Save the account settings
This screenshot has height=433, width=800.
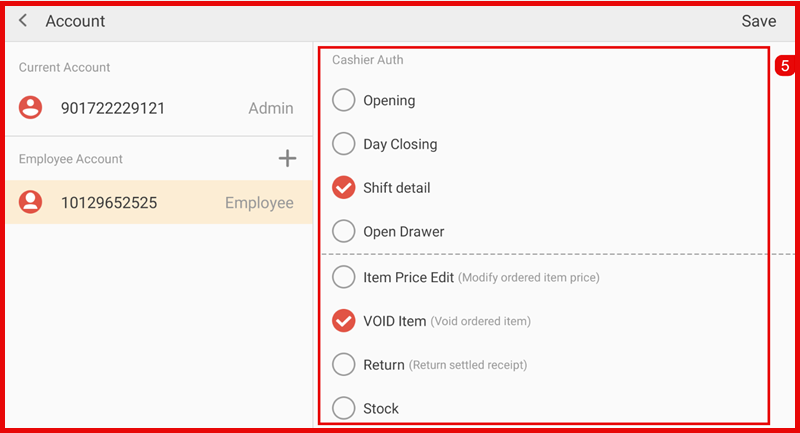pos(758,21)
